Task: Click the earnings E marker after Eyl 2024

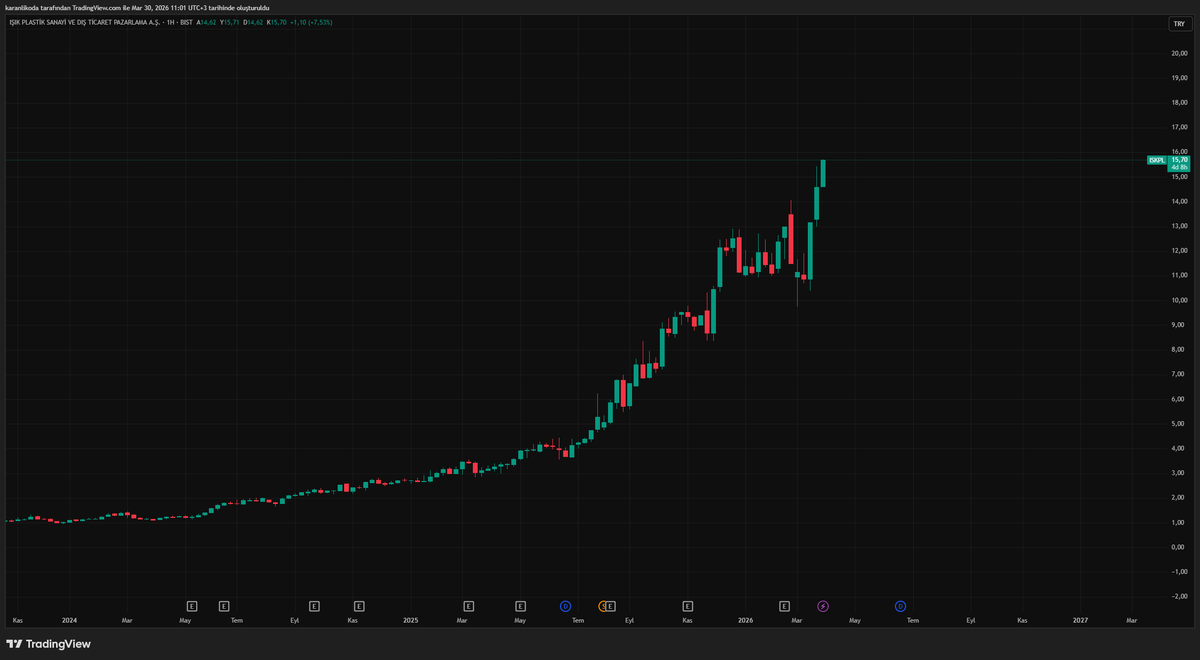Action: tap(313, 606)
